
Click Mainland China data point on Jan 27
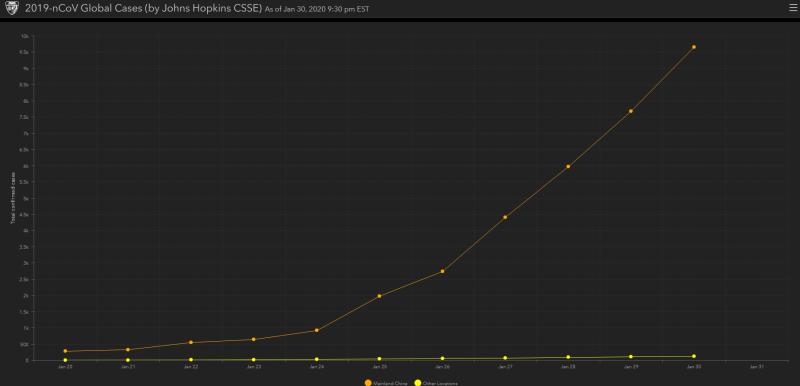[x=505, y=217]
